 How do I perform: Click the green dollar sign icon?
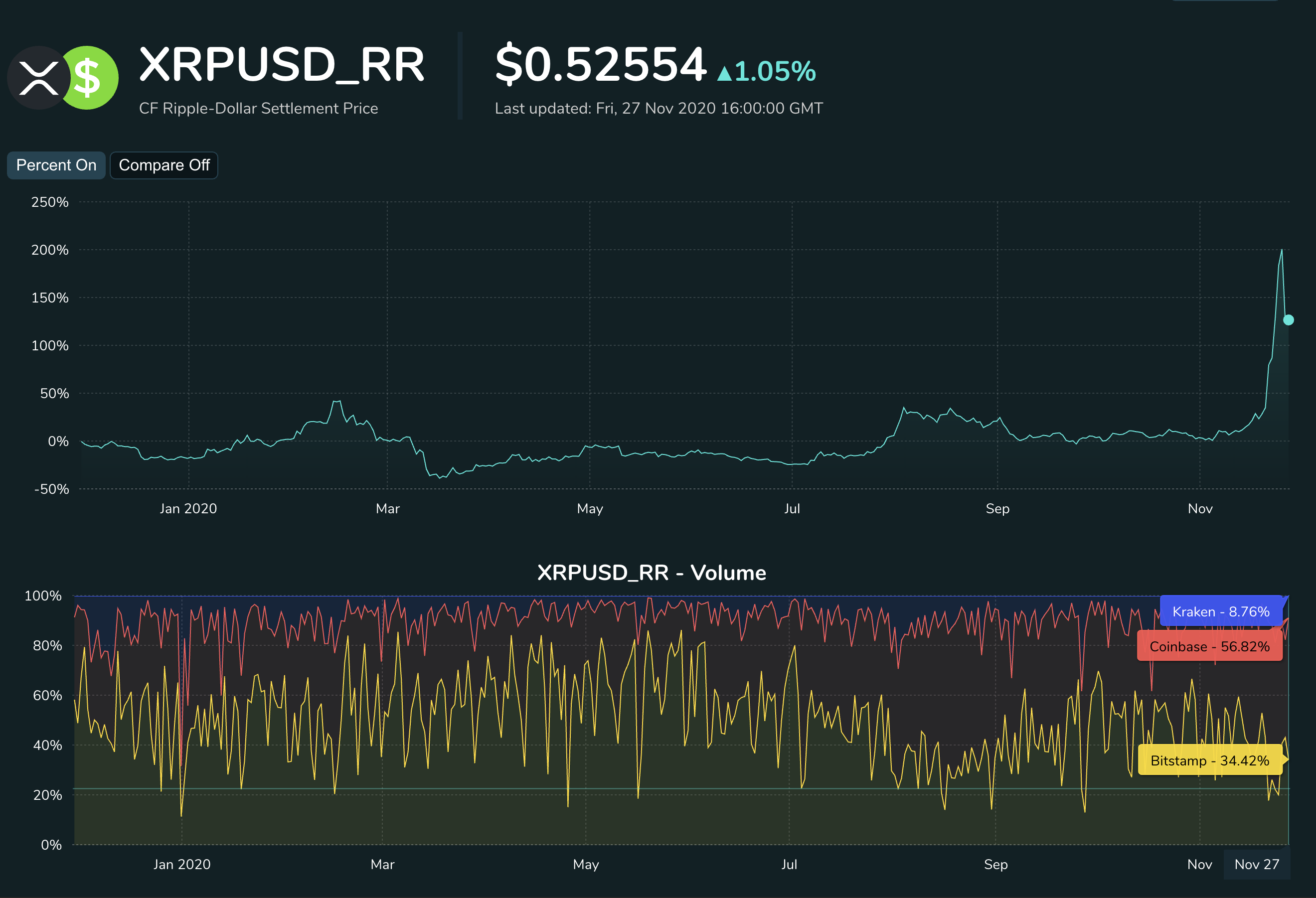[x=92, y=78]
